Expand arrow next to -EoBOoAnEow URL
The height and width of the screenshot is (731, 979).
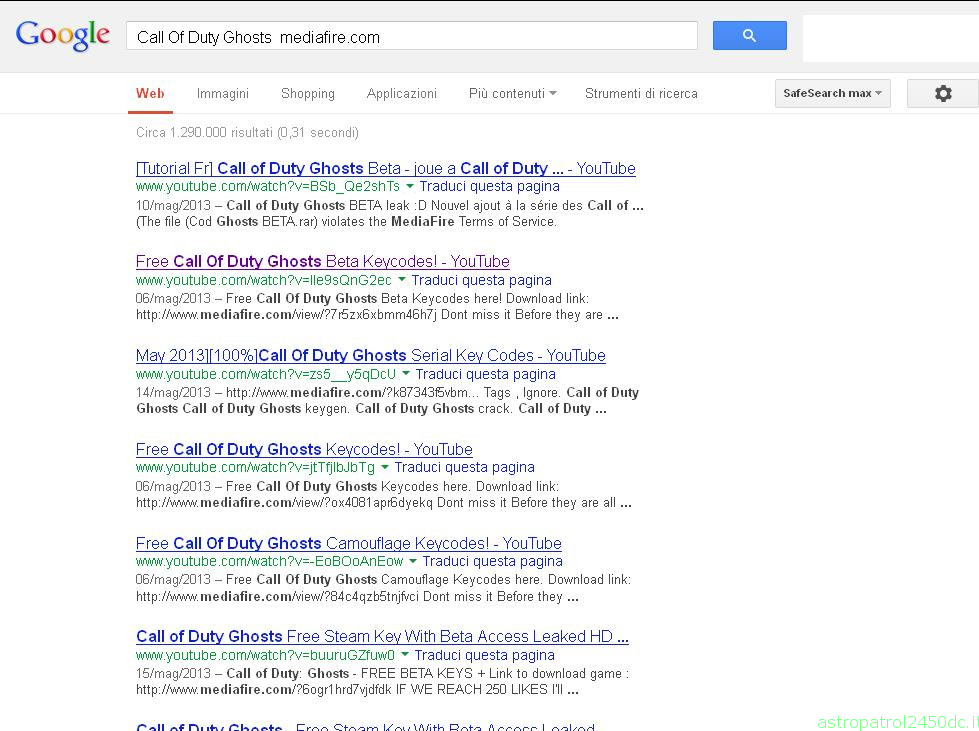tap(413, 561)
